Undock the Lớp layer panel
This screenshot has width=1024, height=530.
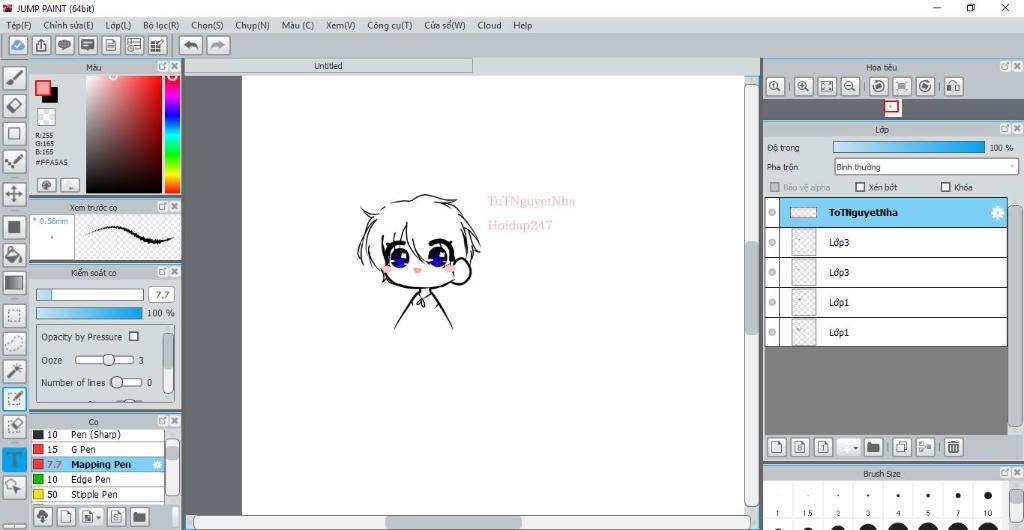(1005, 129)
